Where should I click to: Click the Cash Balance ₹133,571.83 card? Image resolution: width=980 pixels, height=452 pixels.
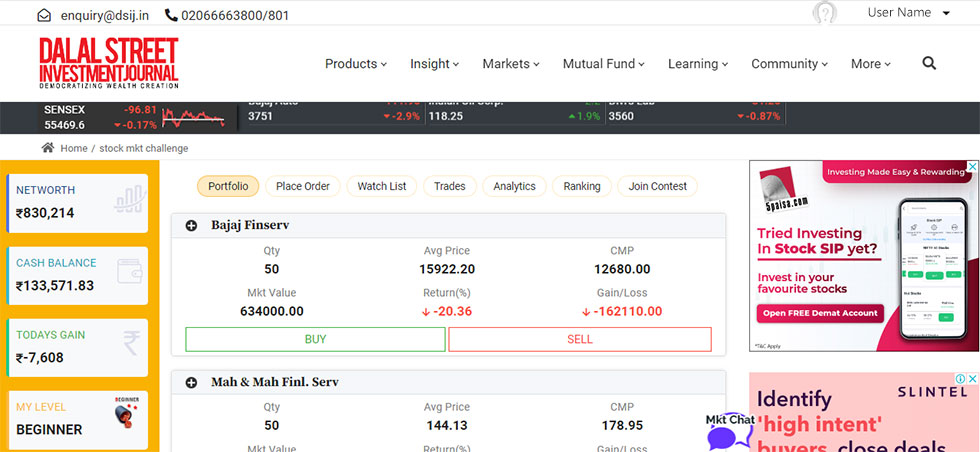(x=77, y=276)
